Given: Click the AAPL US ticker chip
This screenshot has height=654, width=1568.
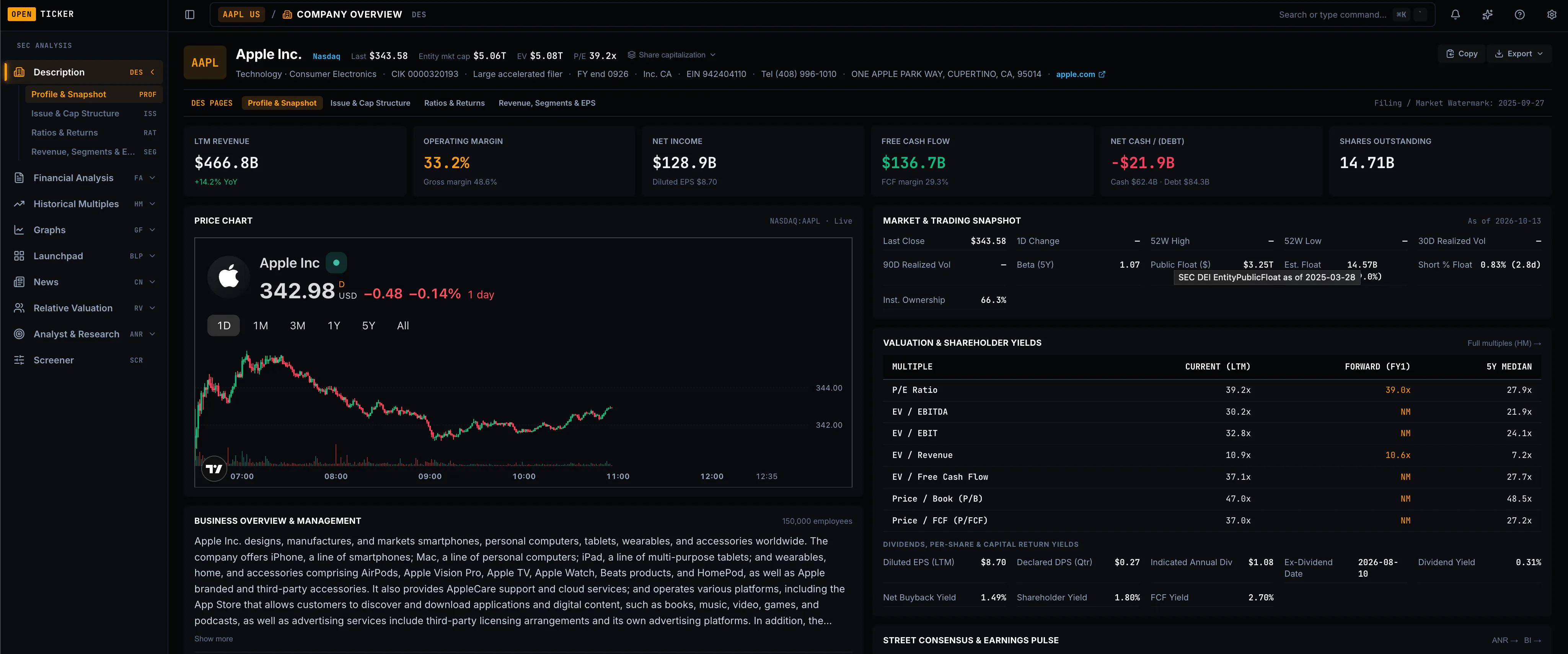Looking at the screenshot, I should tap(241, 15).
